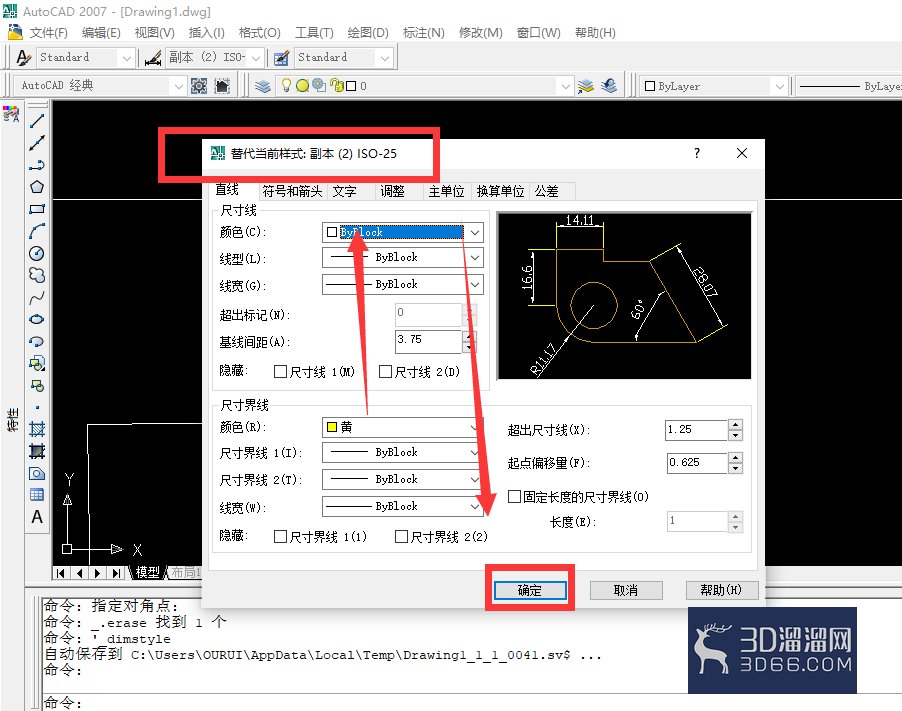This screenshot has width=902, height=711.
Task: Click the dialog ? help button
Action: click(x=697, y=153)
